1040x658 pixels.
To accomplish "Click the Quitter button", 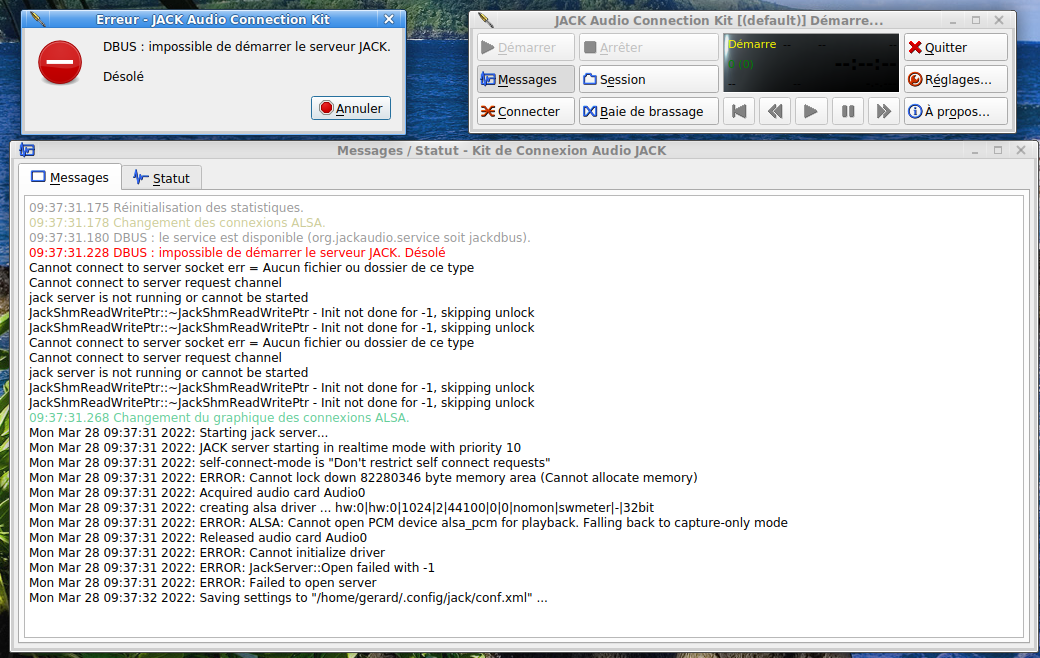I will [x=956, y=47].
